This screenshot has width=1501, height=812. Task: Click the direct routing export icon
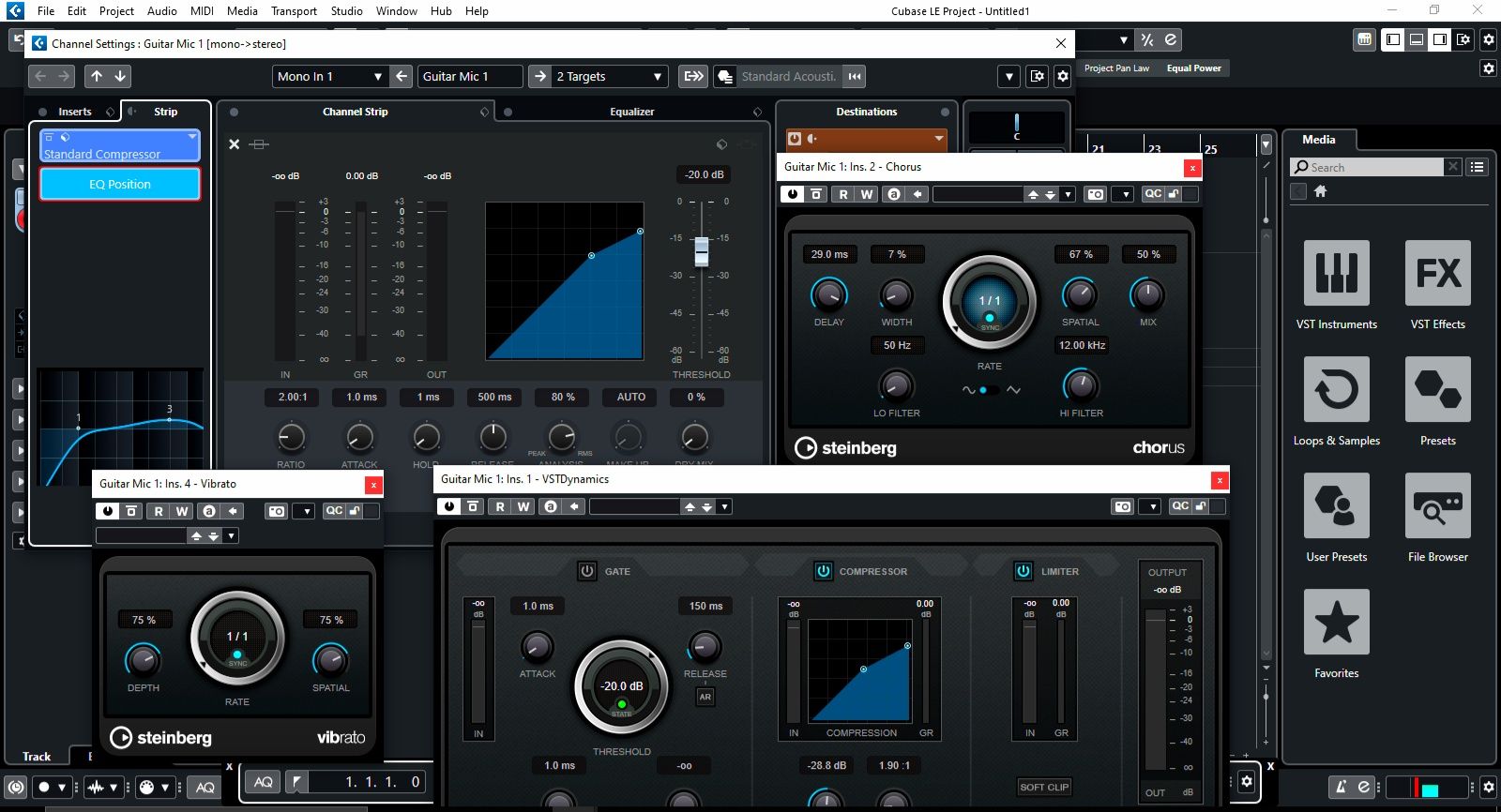point(693,76)
